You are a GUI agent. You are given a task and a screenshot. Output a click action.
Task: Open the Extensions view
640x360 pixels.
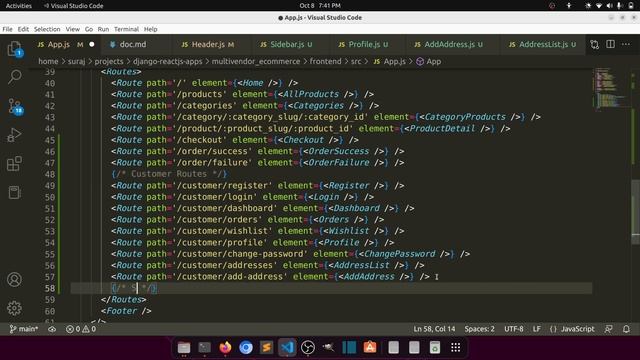[x=15, y=164]
